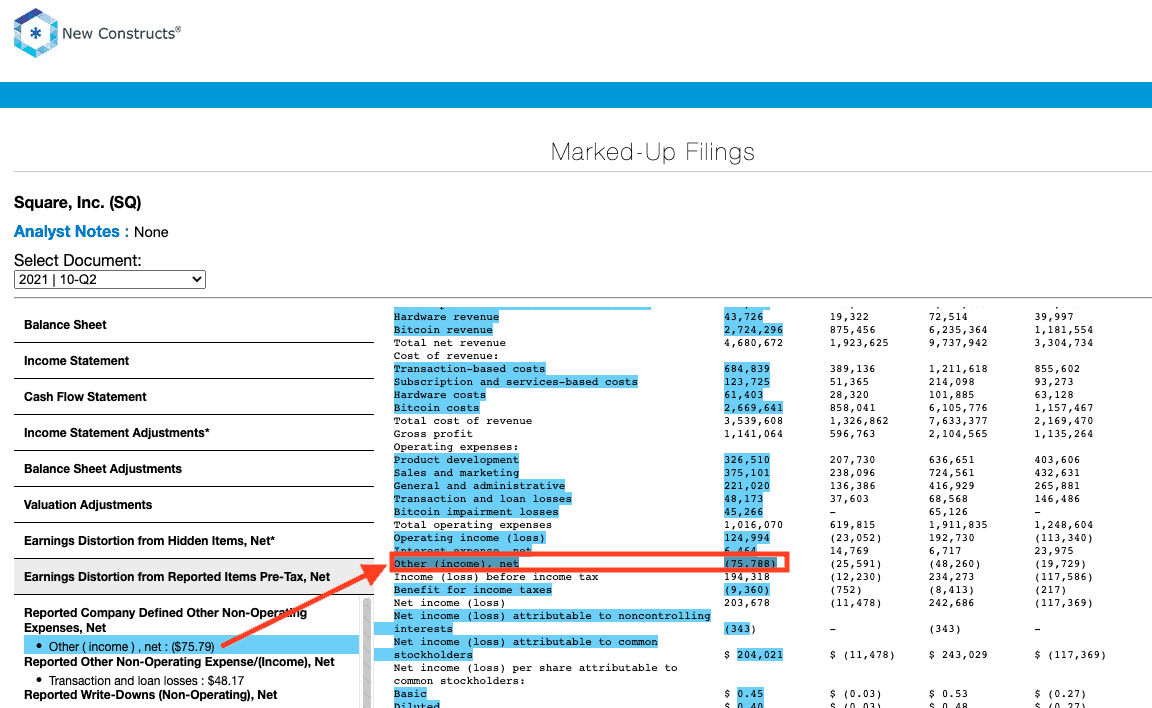Select Earnings Distortion from Reported Items Pre-Tax
The image size is (1152, 708).
click(x=194, y=577)
